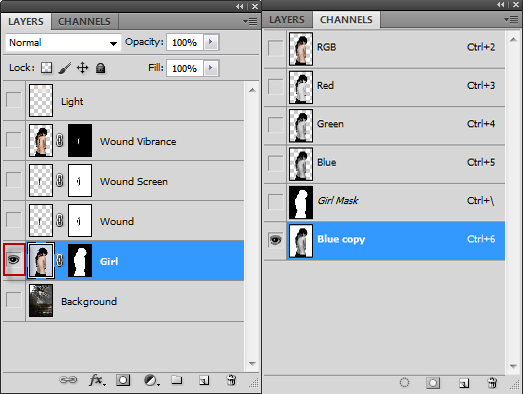
Task: Lock transparent pixels icon
Action: 46,68
